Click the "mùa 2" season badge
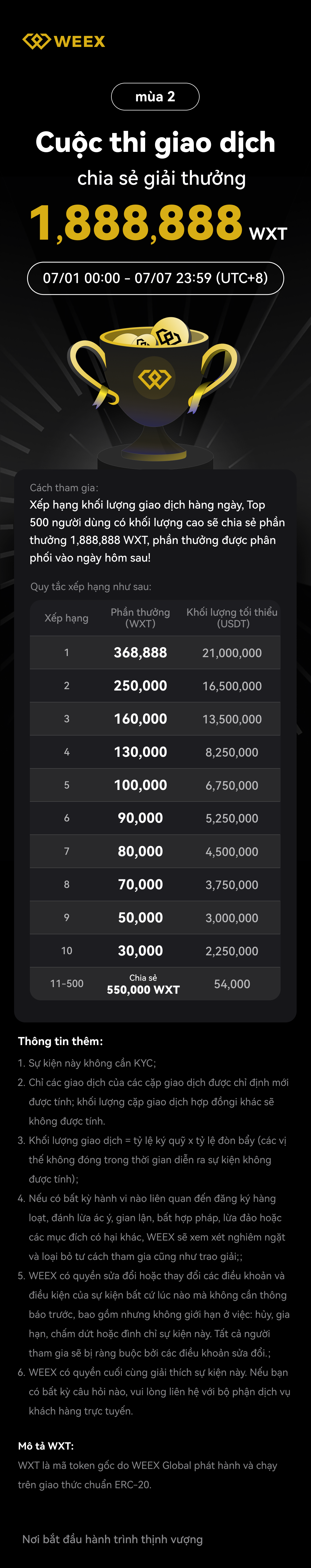The width and height of the screenshot is (311, 1568). [x=155, y=97]
